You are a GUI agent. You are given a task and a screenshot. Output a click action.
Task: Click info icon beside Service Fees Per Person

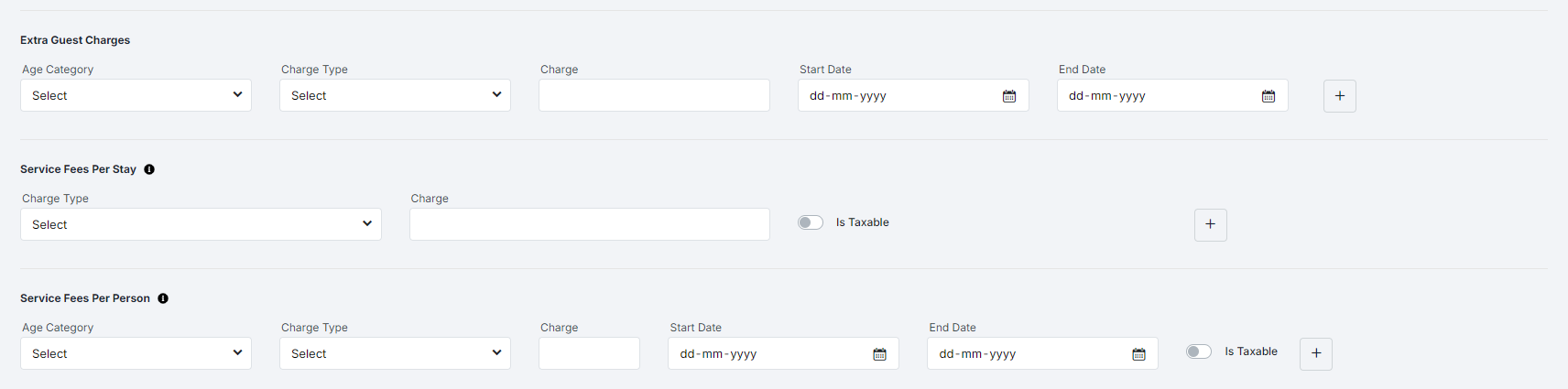pyautogui.click(x=163, y=298)
